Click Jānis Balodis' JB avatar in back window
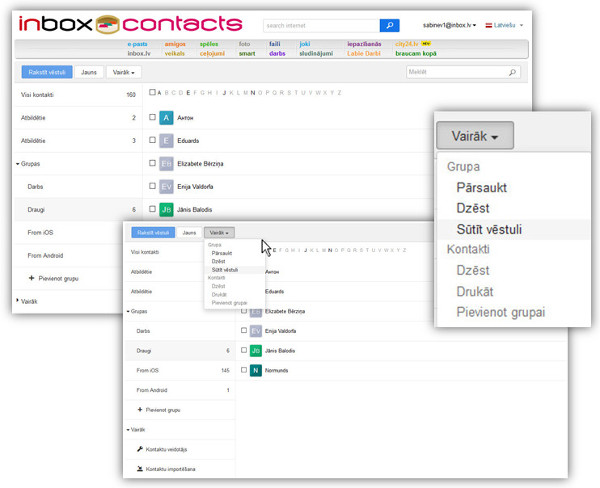 click(166, 210)
